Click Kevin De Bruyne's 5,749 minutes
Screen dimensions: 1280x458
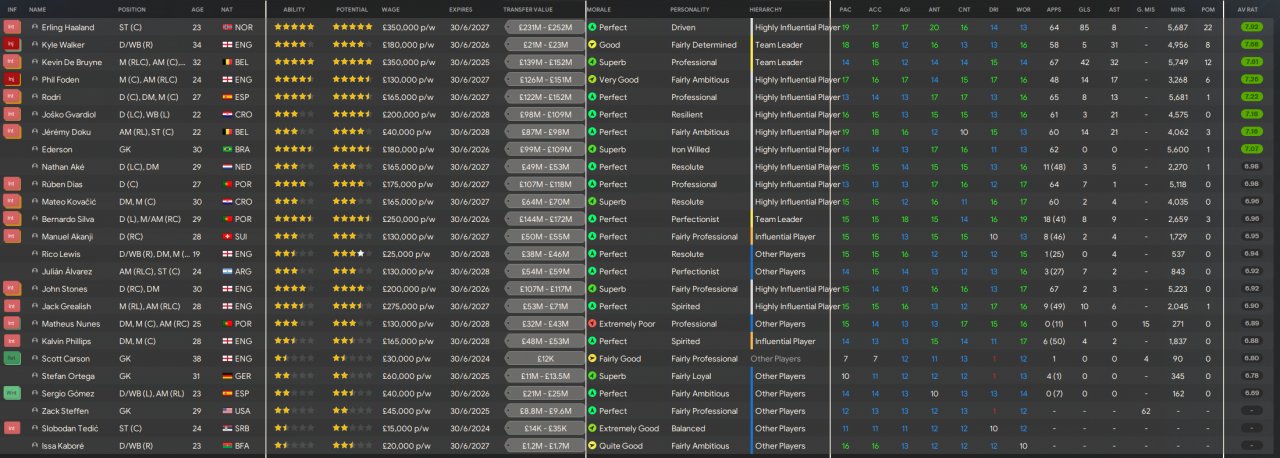point(1180,62)
